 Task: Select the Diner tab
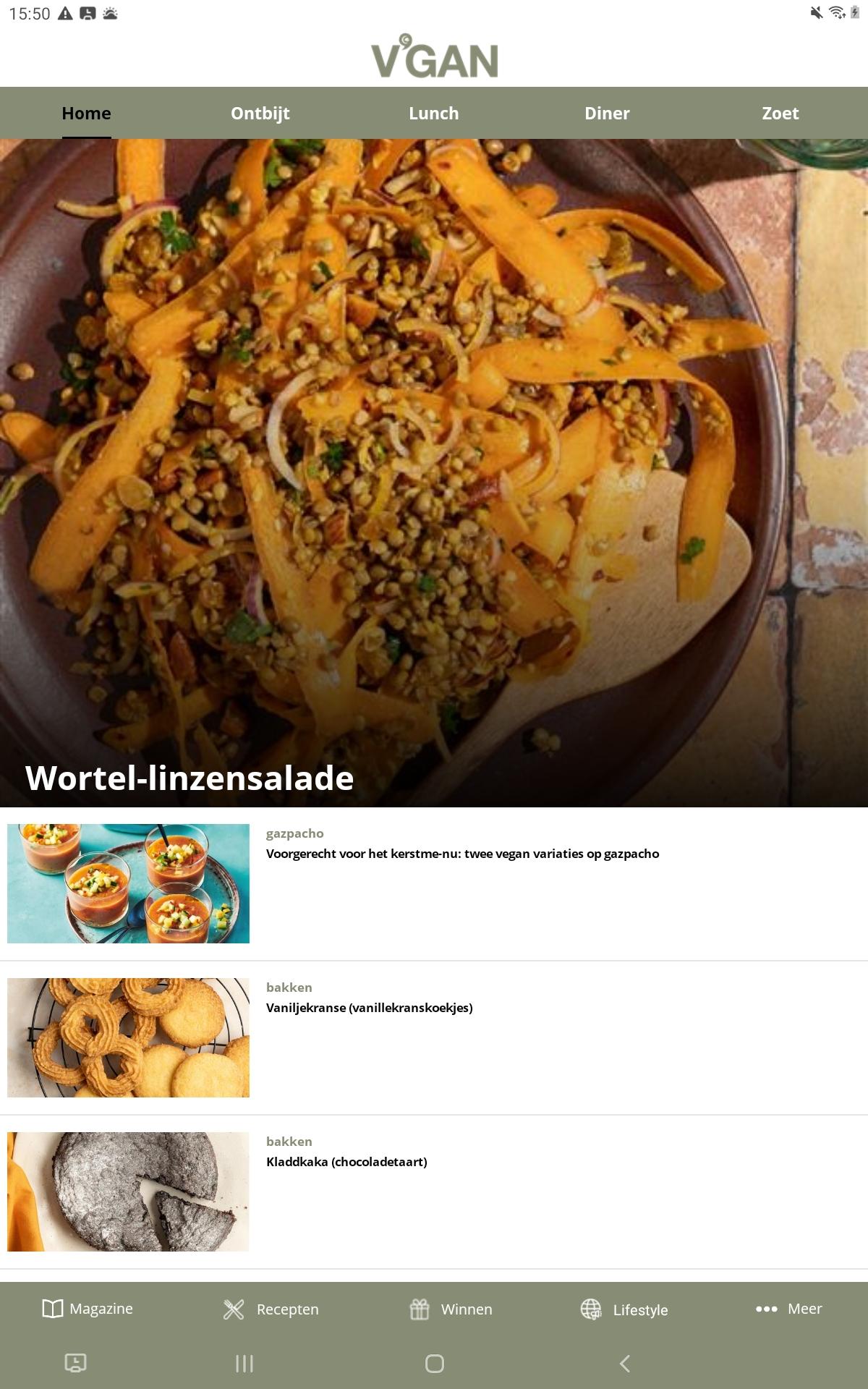click(x=608, y=113)
